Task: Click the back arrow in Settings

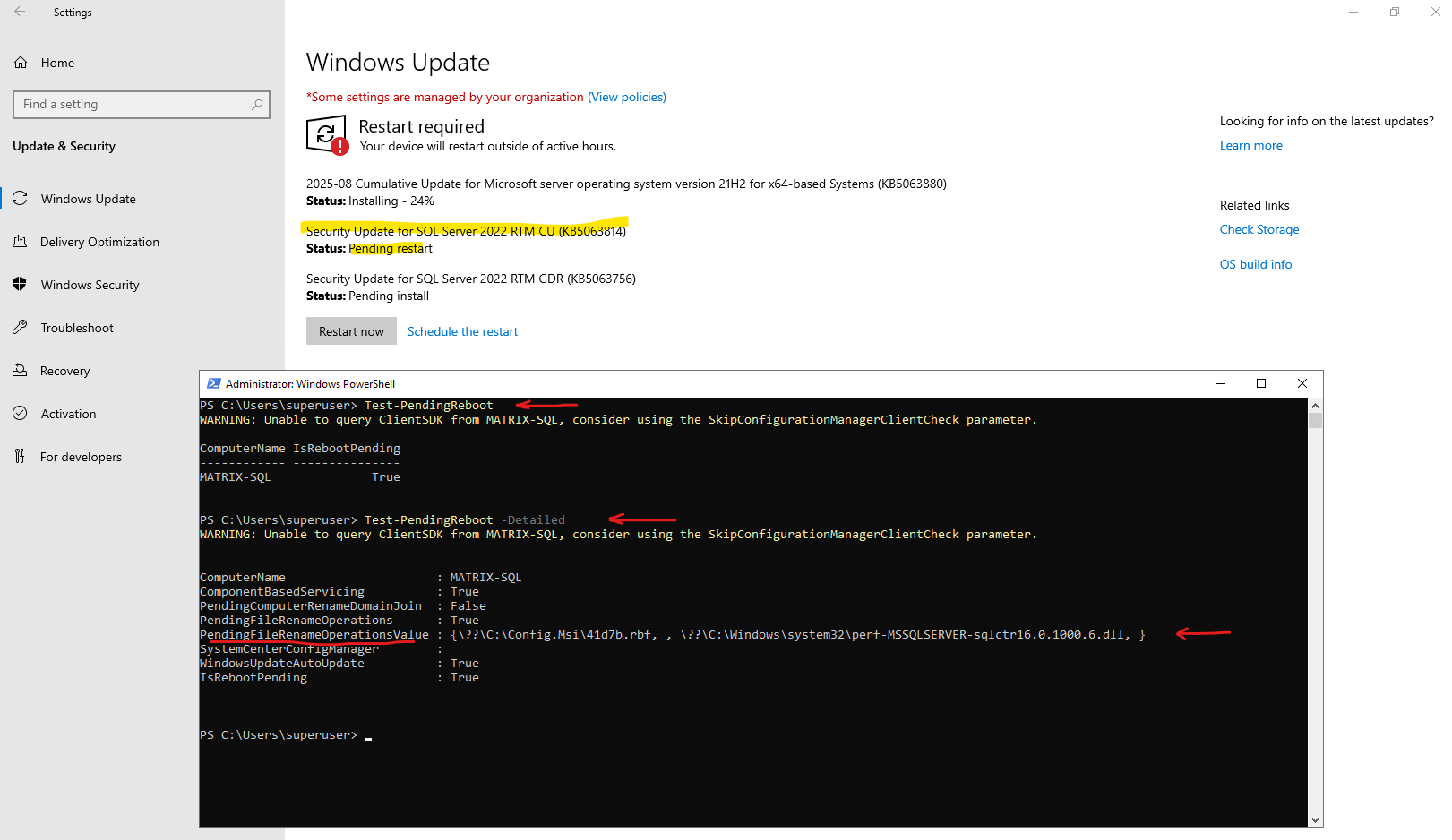Action: click(x=20, y=12)
